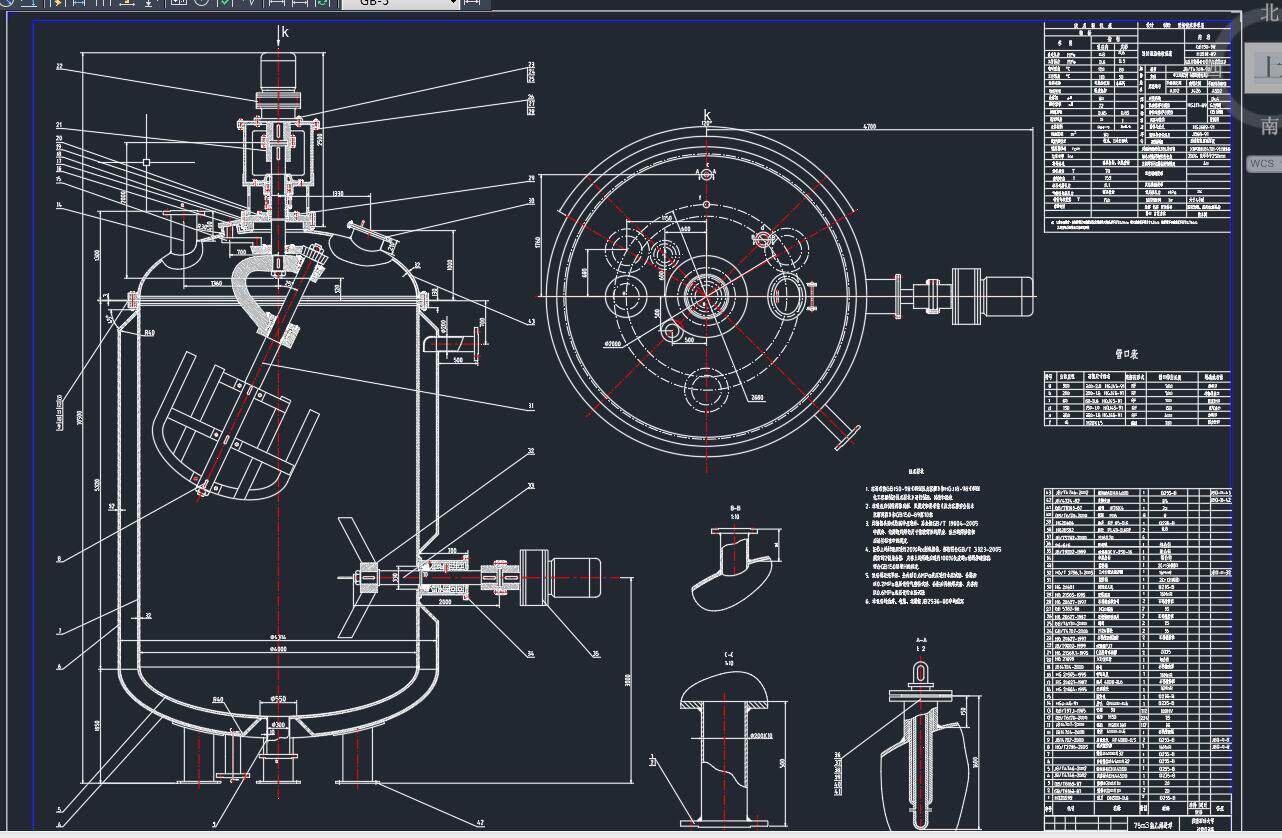Click the ViewCube south label 南

1269,126
